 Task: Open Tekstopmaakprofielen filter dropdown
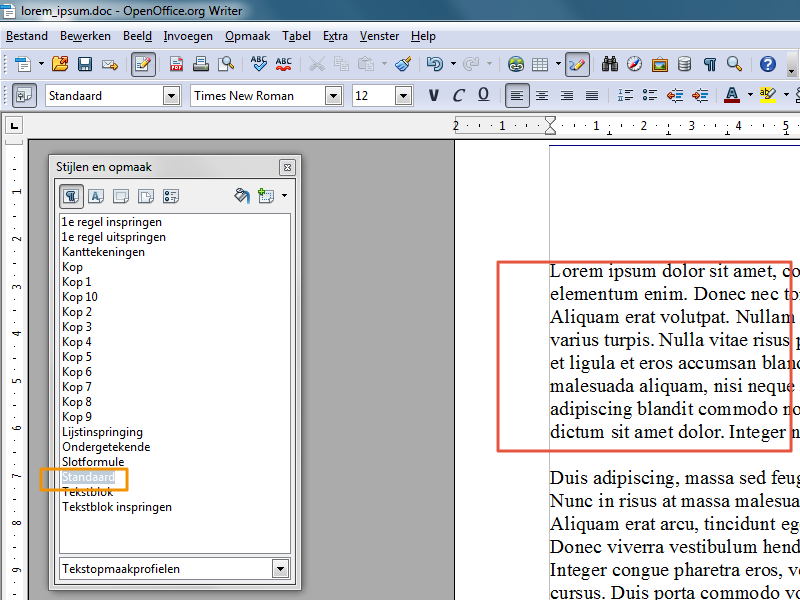(280, 569)
